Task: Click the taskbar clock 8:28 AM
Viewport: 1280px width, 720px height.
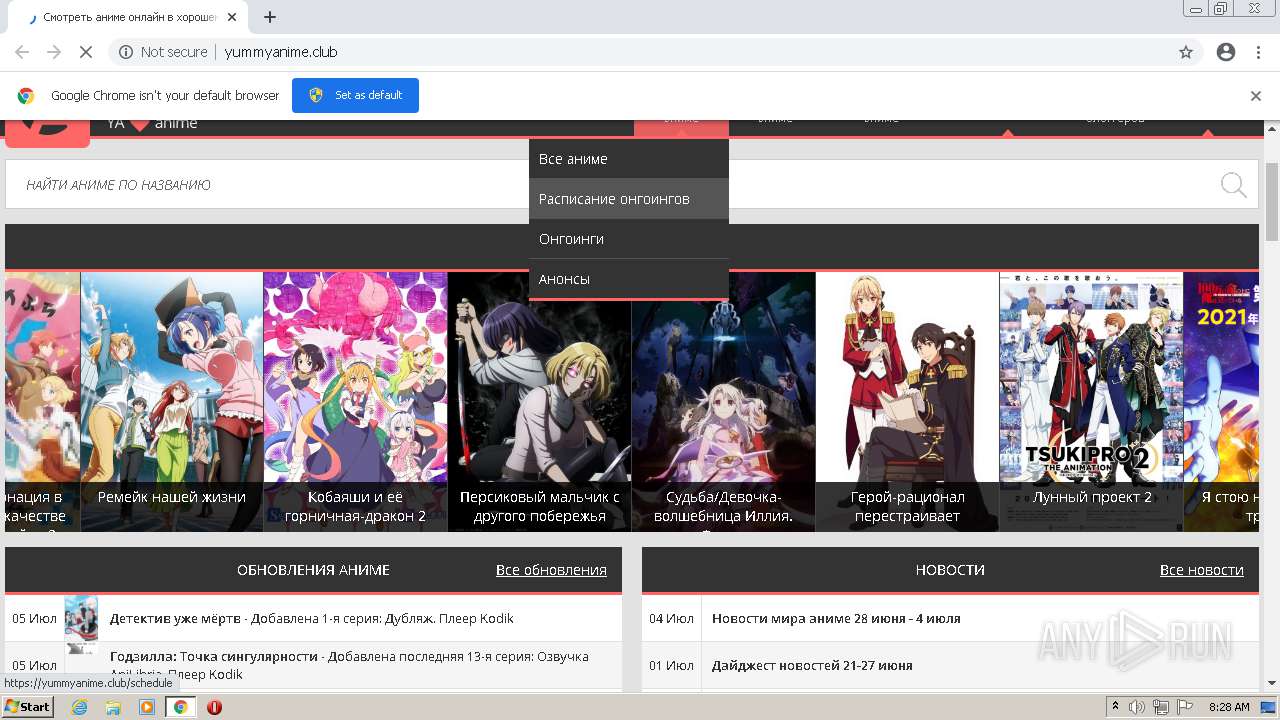Action: click(x=1229, y=707)
